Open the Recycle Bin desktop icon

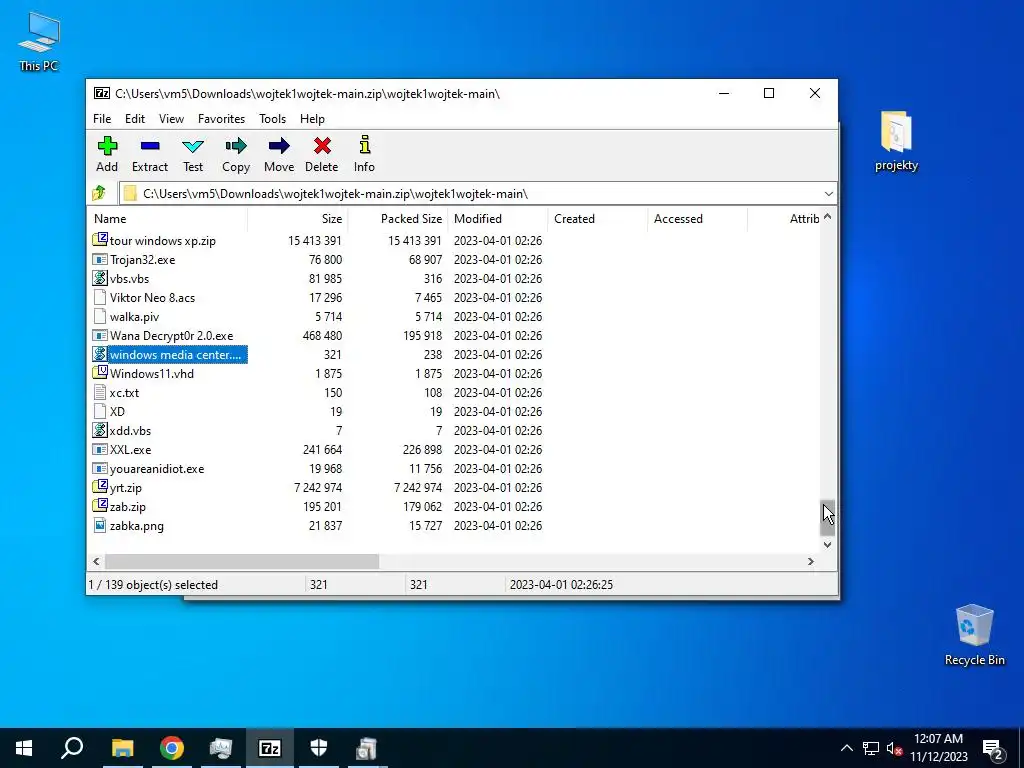974,634
